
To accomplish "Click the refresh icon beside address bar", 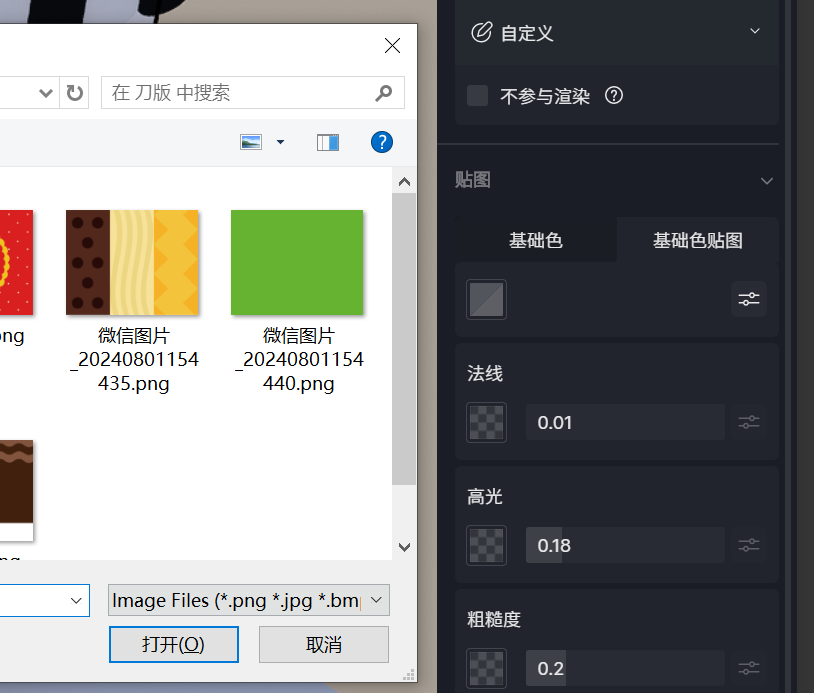I will click(75, 93).
